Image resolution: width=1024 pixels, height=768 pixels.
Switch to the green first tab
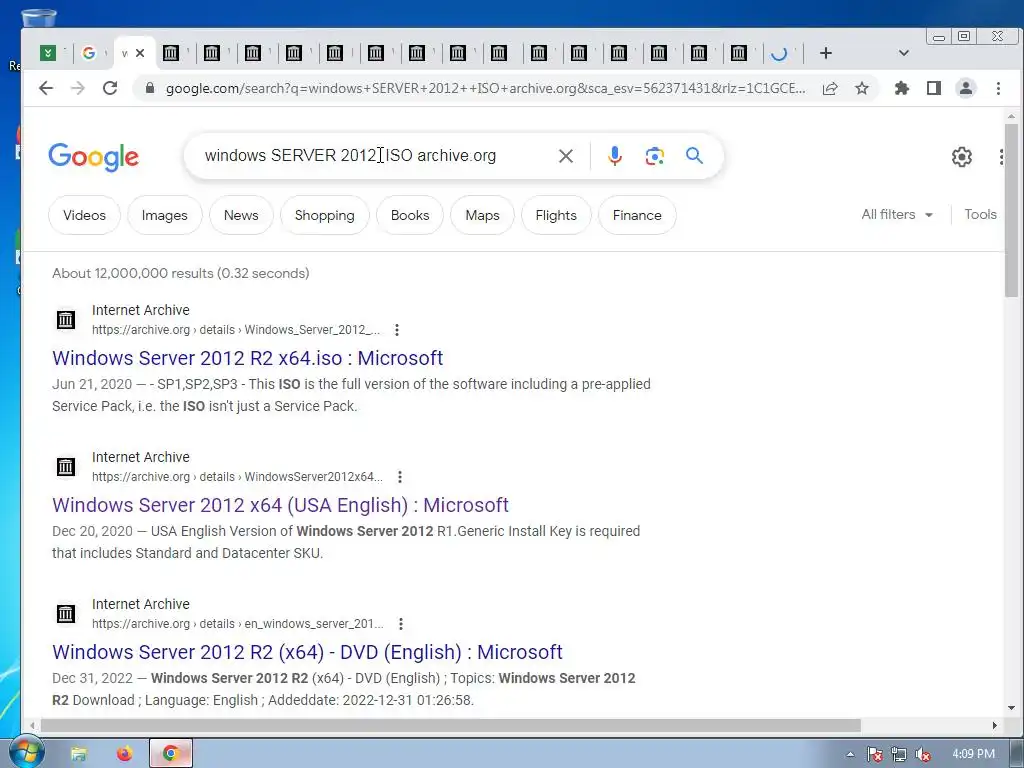tap(48, 53)
